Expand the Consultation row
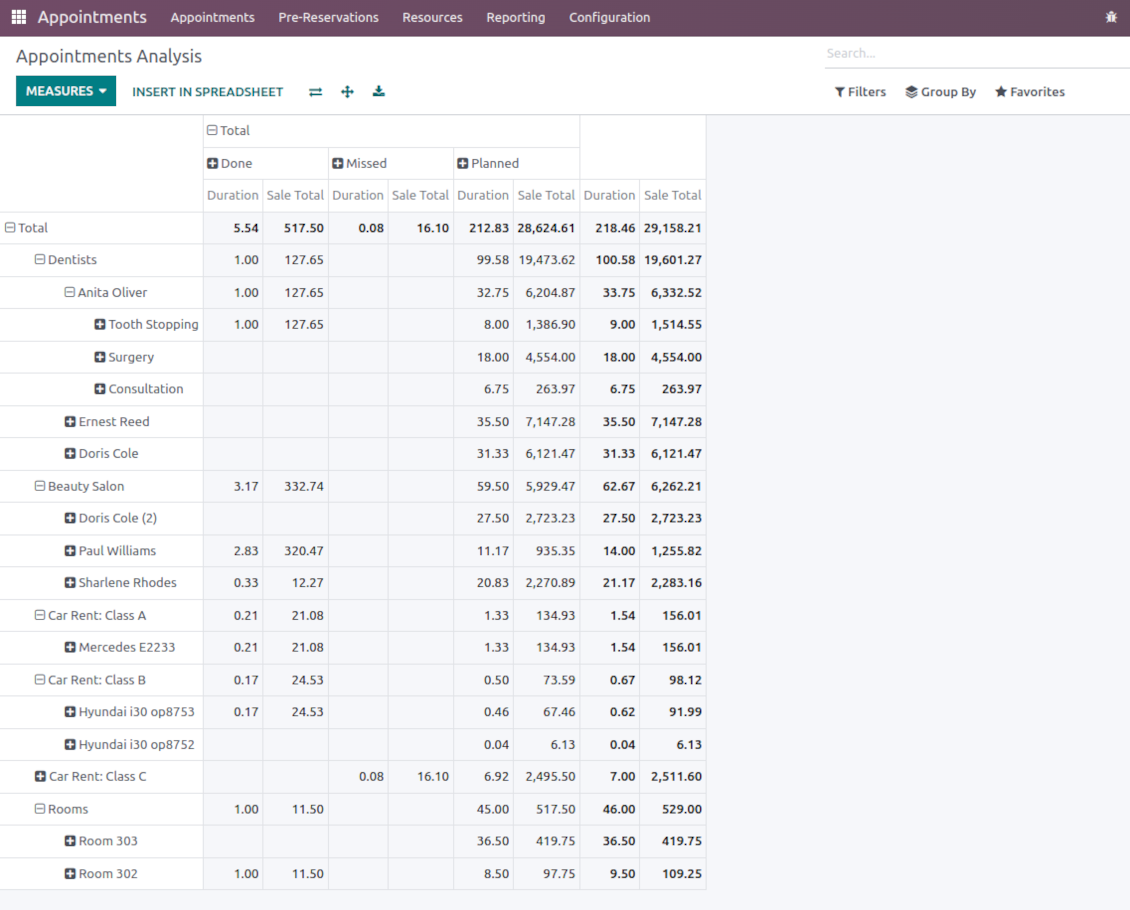This screenshot has width=1130, height=910. [x=139, y=389]
